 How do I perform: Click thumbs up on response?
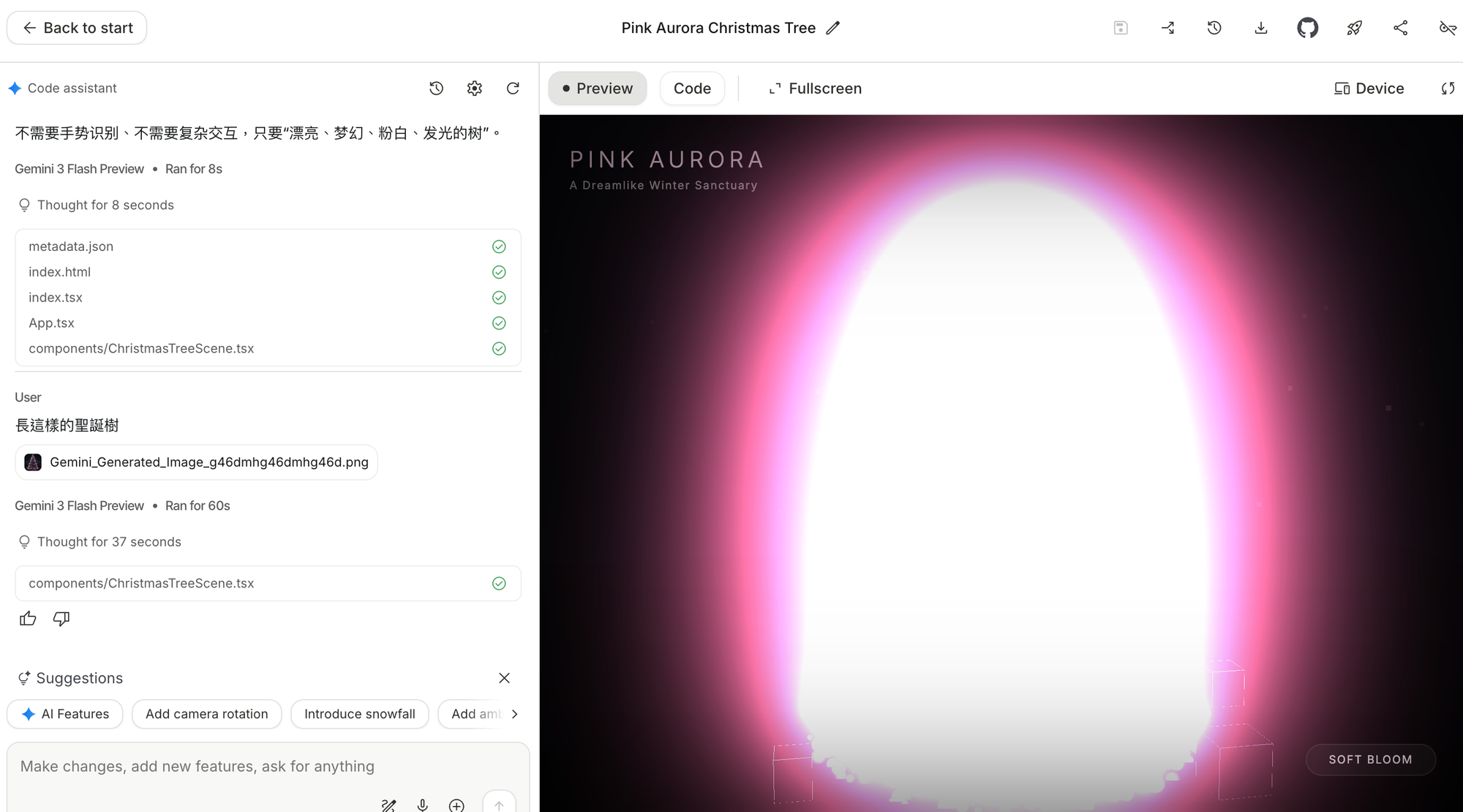point(28,619)
